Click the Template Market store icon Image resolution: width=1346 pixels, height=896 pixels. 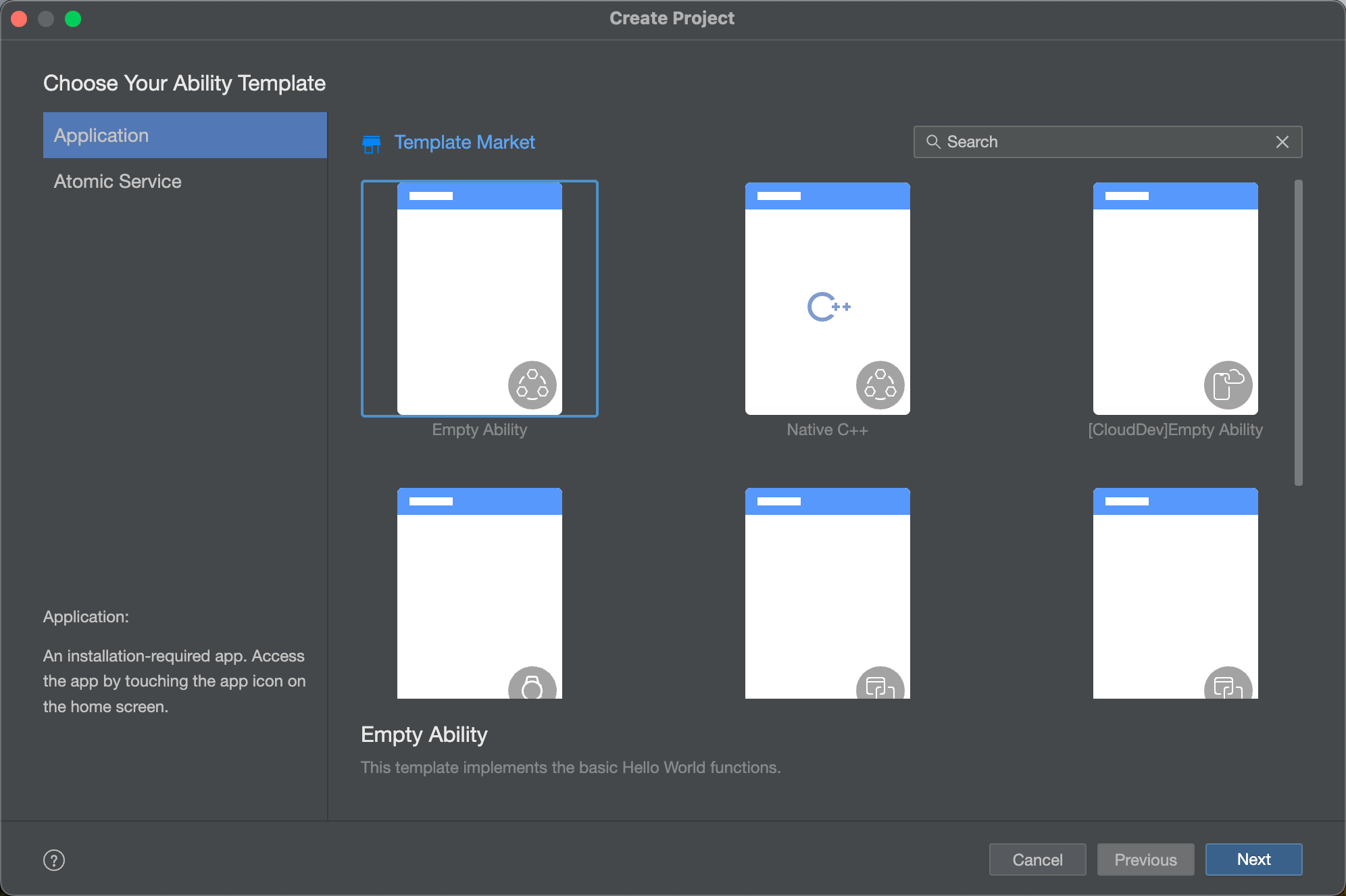click(x=372, y=143)
